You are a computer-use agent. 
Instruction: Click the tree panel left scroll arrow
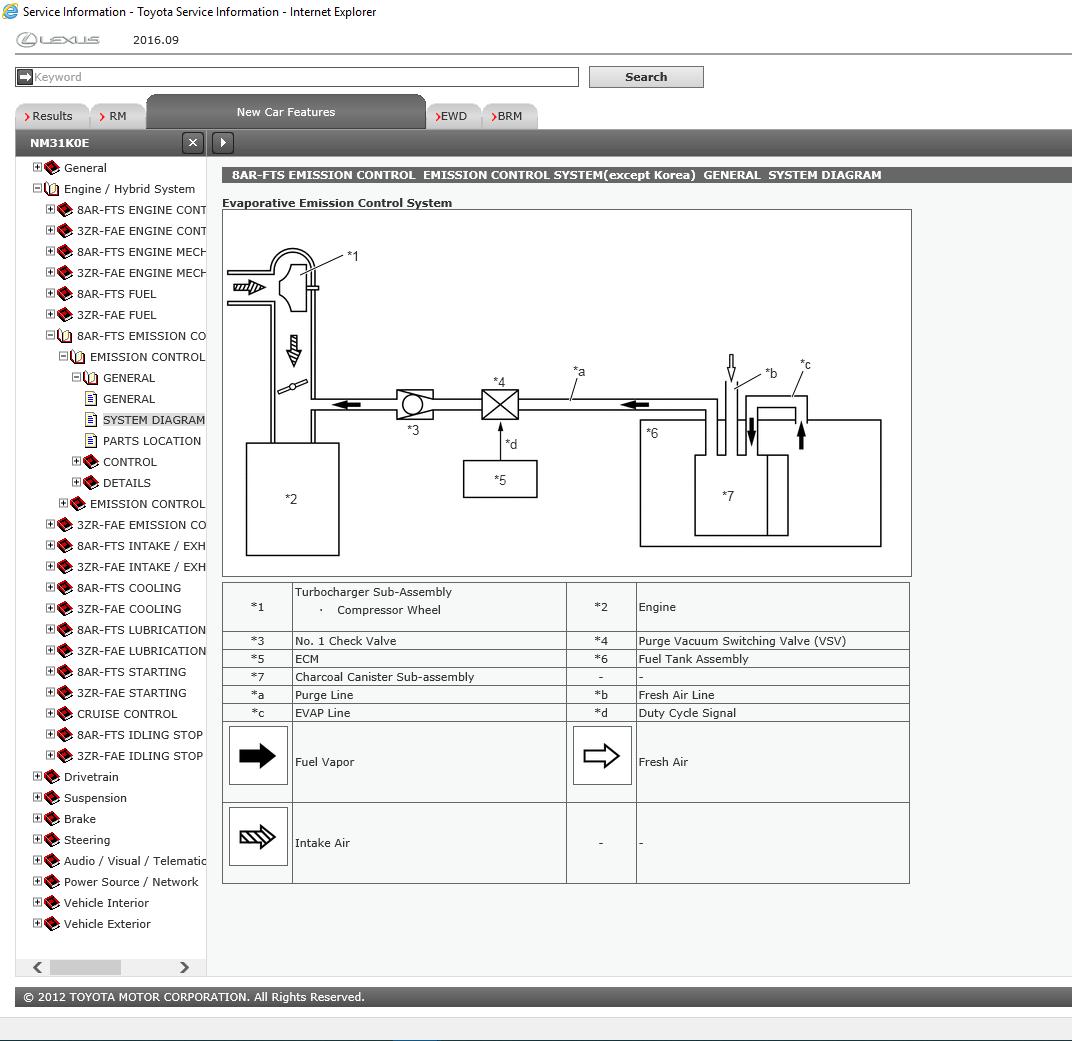38,967
